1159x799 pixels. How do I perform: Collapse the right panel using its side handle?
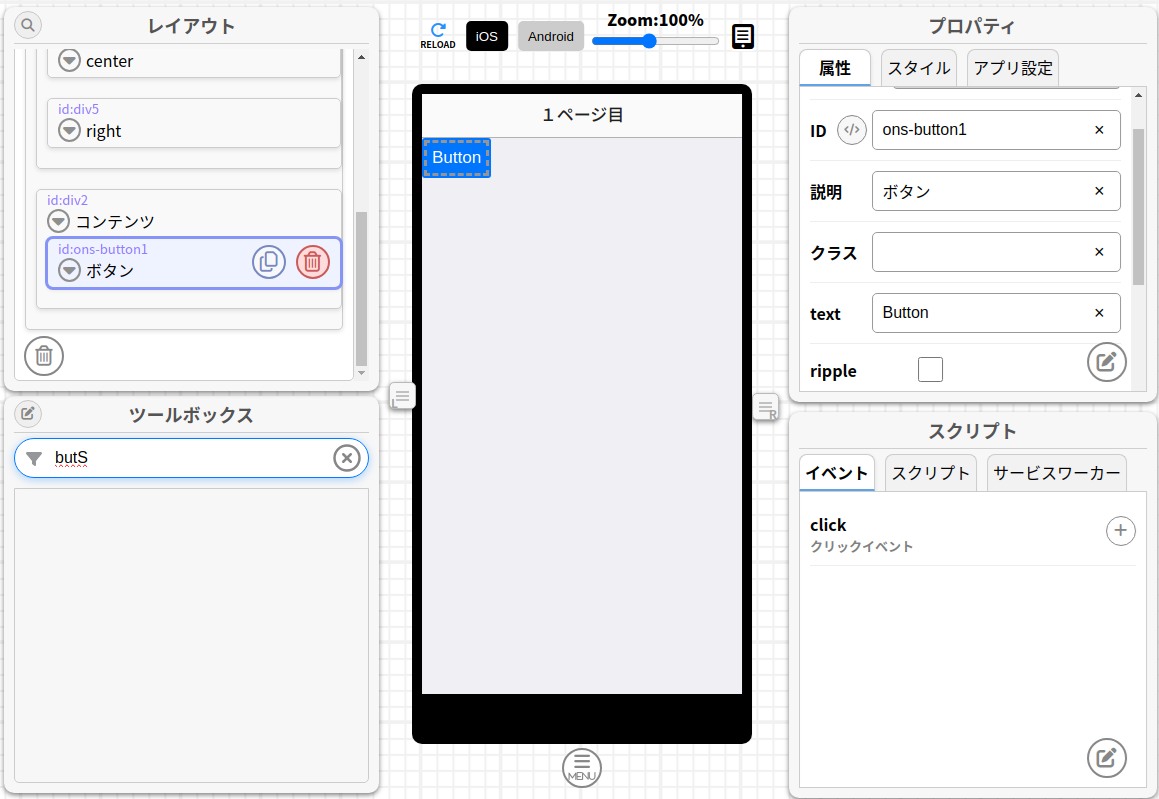point(764,408)
